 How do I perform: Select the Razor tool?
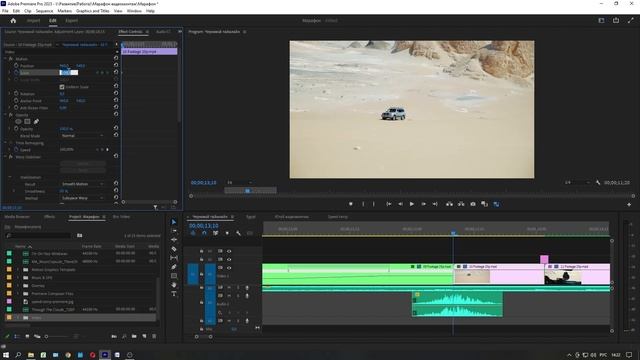(174, 249)
